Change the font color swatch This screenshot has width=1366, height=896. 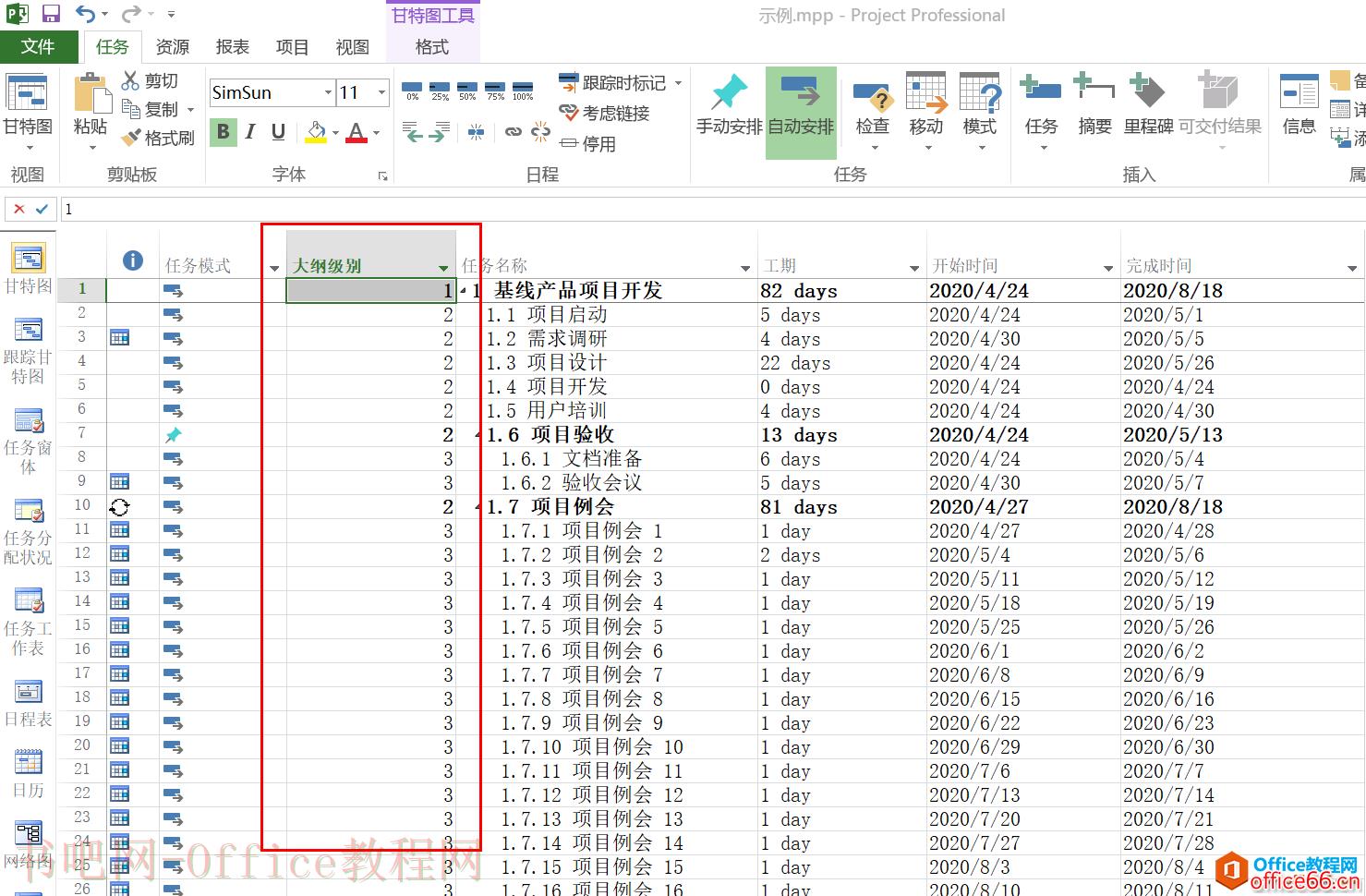coord(357,132)
